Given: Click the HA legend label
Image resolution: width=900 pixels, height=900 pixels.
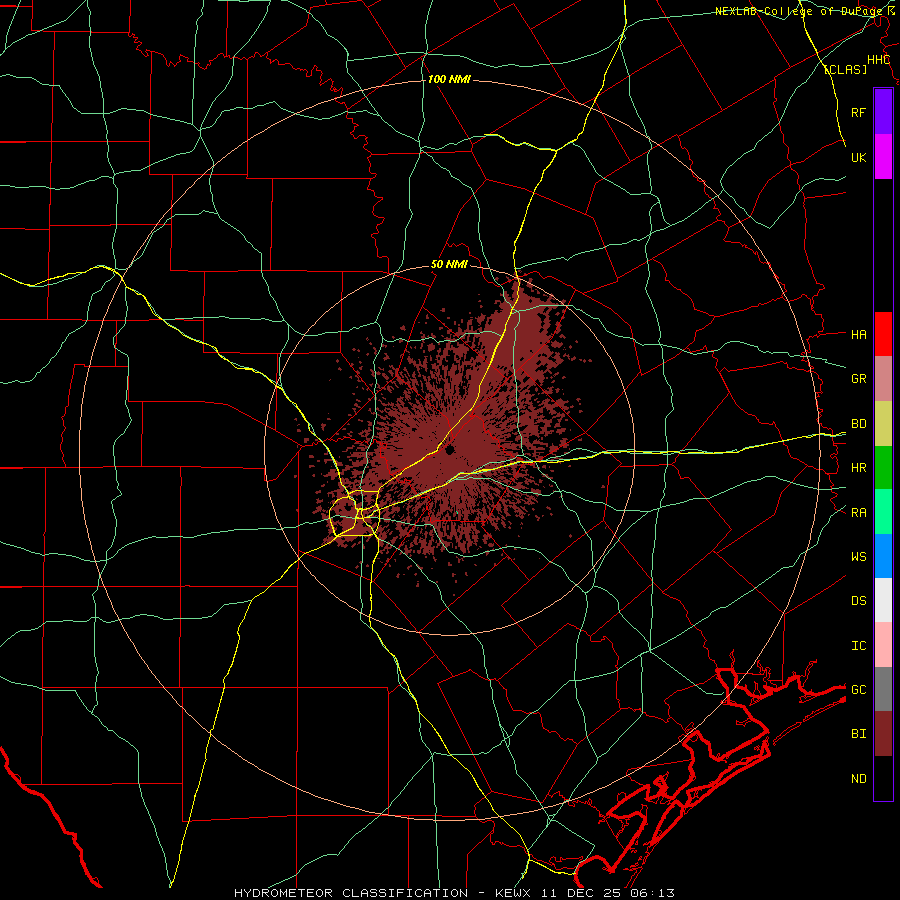Looking at the screenshot, I should pos(858,334).
